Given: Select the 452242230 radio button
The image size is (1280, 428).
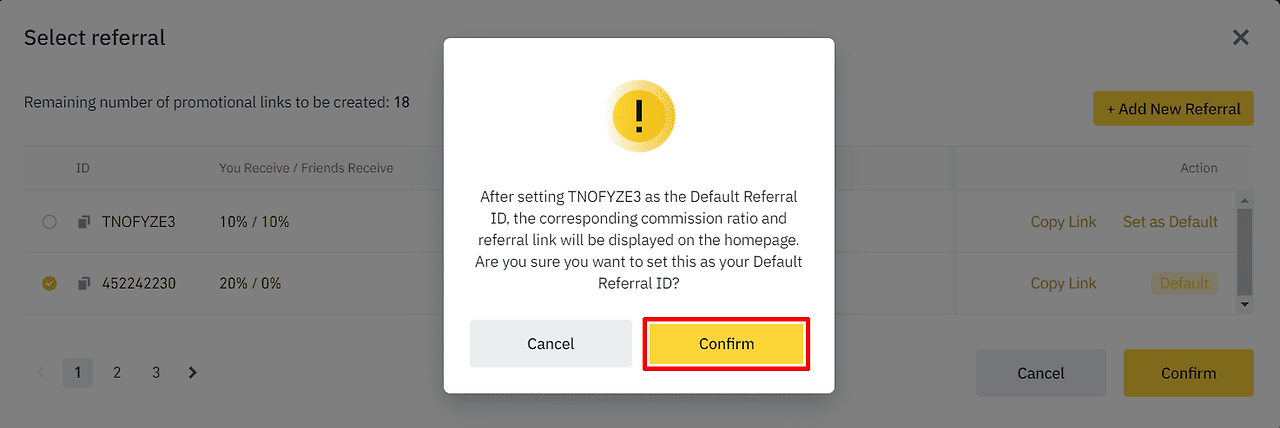Looking at the screenshot, I should click(50, 283).
